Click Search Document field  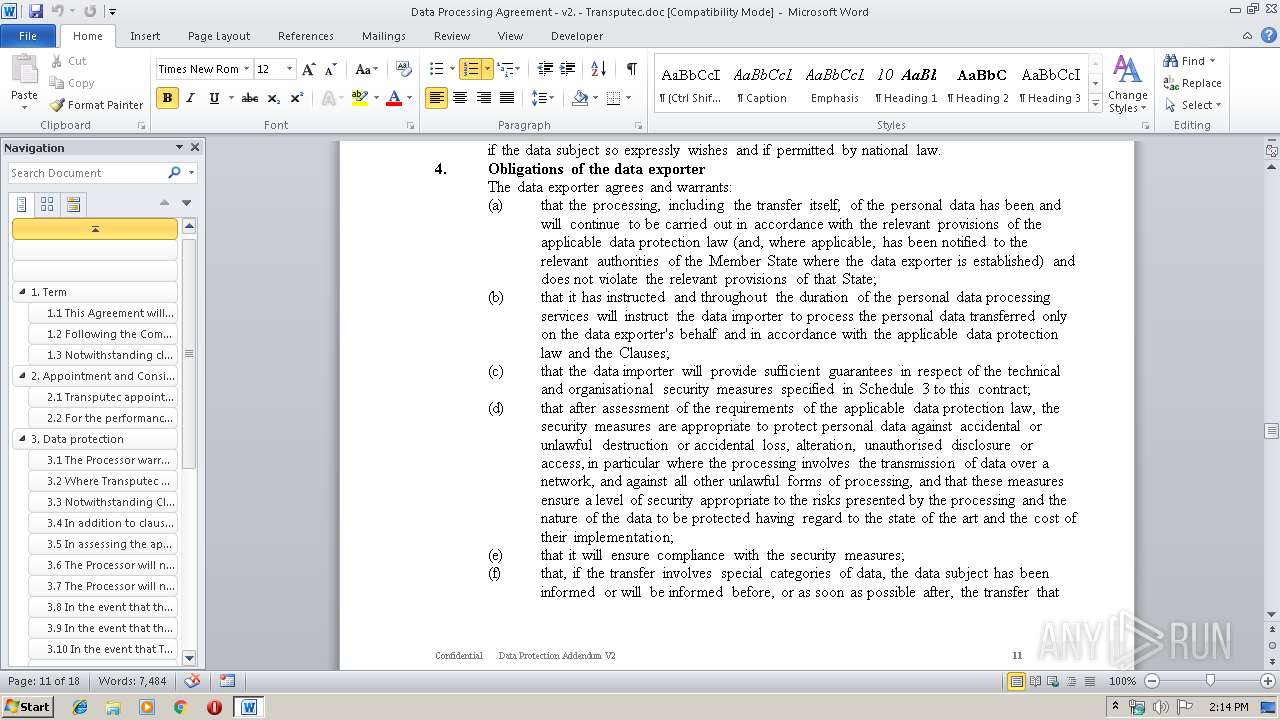(x=87, y=173)
